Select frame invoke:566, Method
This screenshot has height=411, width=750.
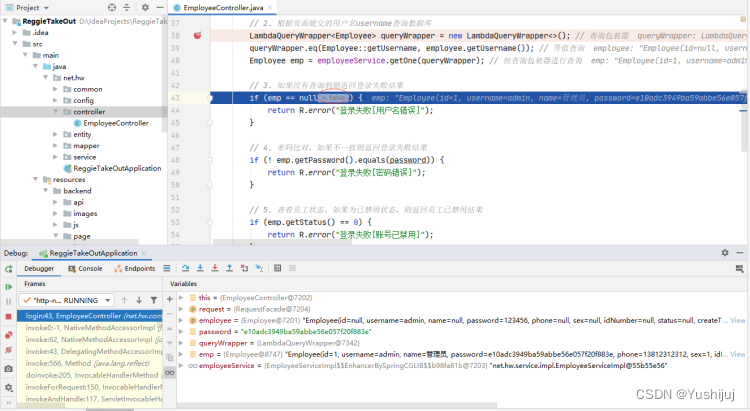point(90,363)
